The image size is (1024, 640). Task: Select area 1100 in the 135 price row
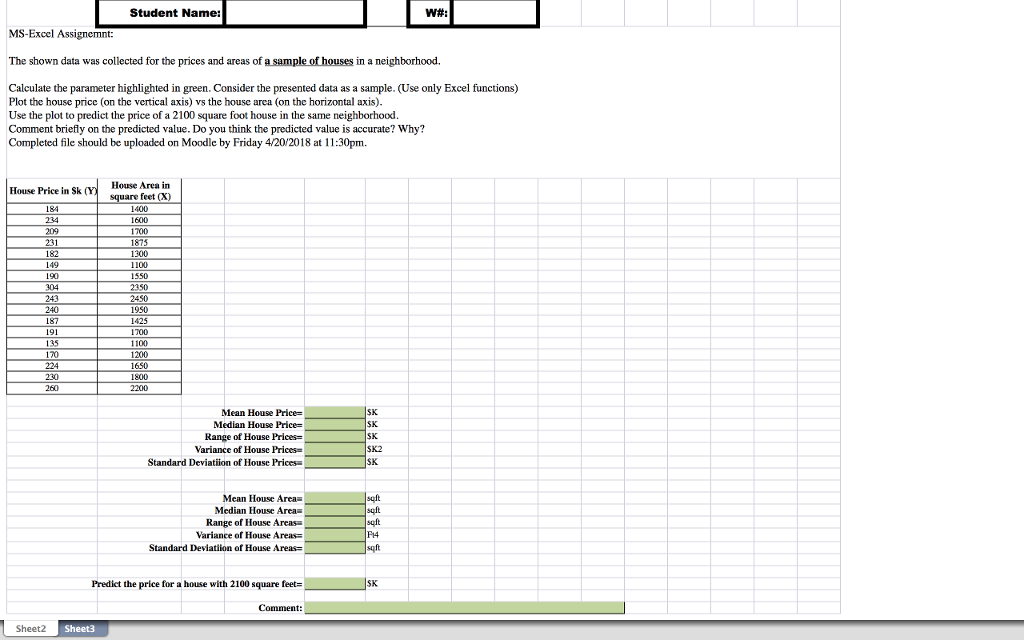tap(140, 343)
